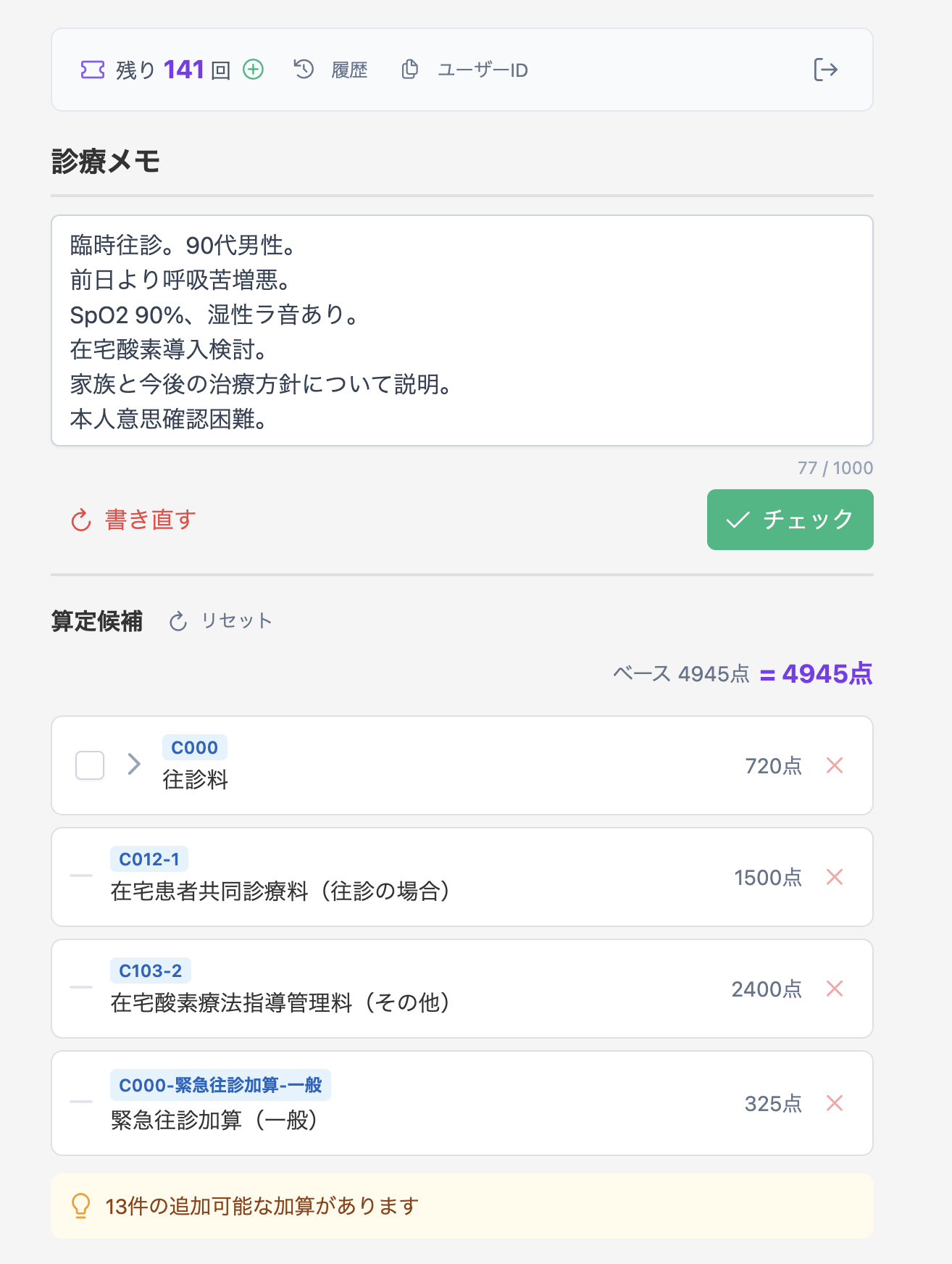Expand the C000 往診料 row chevron

point(134,764)
